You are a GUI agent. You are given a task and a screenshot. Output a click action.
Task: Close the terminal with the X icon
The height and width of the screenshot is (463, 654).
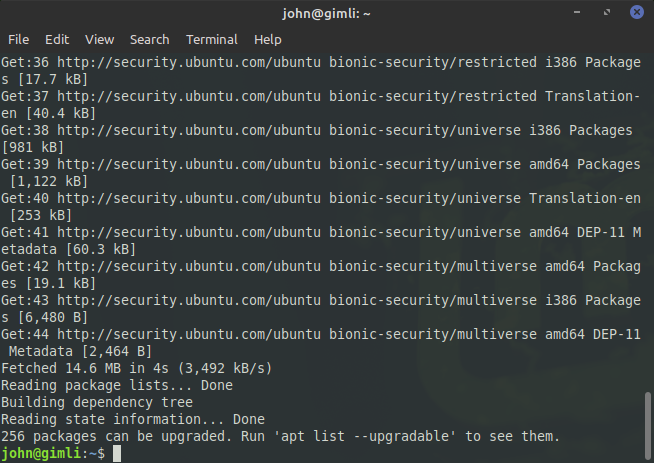636,12
